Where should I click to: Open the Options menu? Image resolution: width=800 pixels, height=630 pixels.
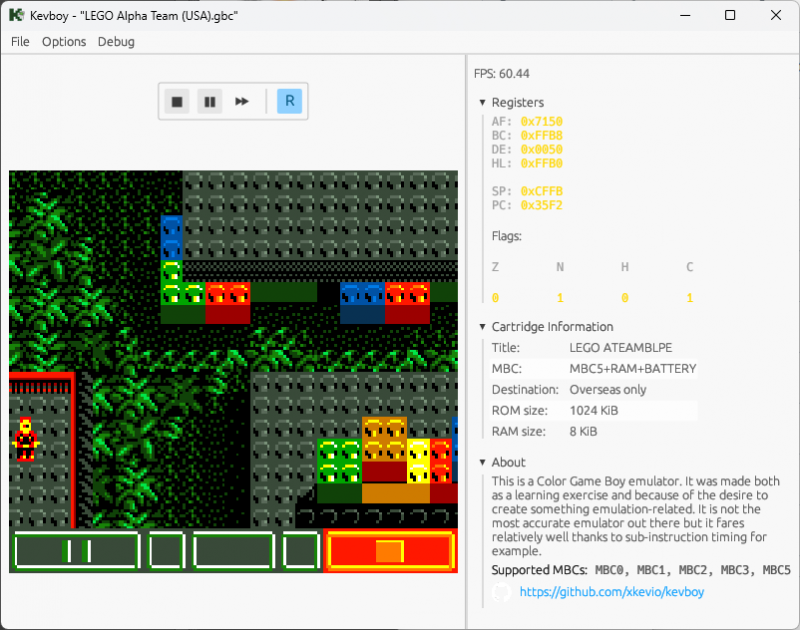64,42
